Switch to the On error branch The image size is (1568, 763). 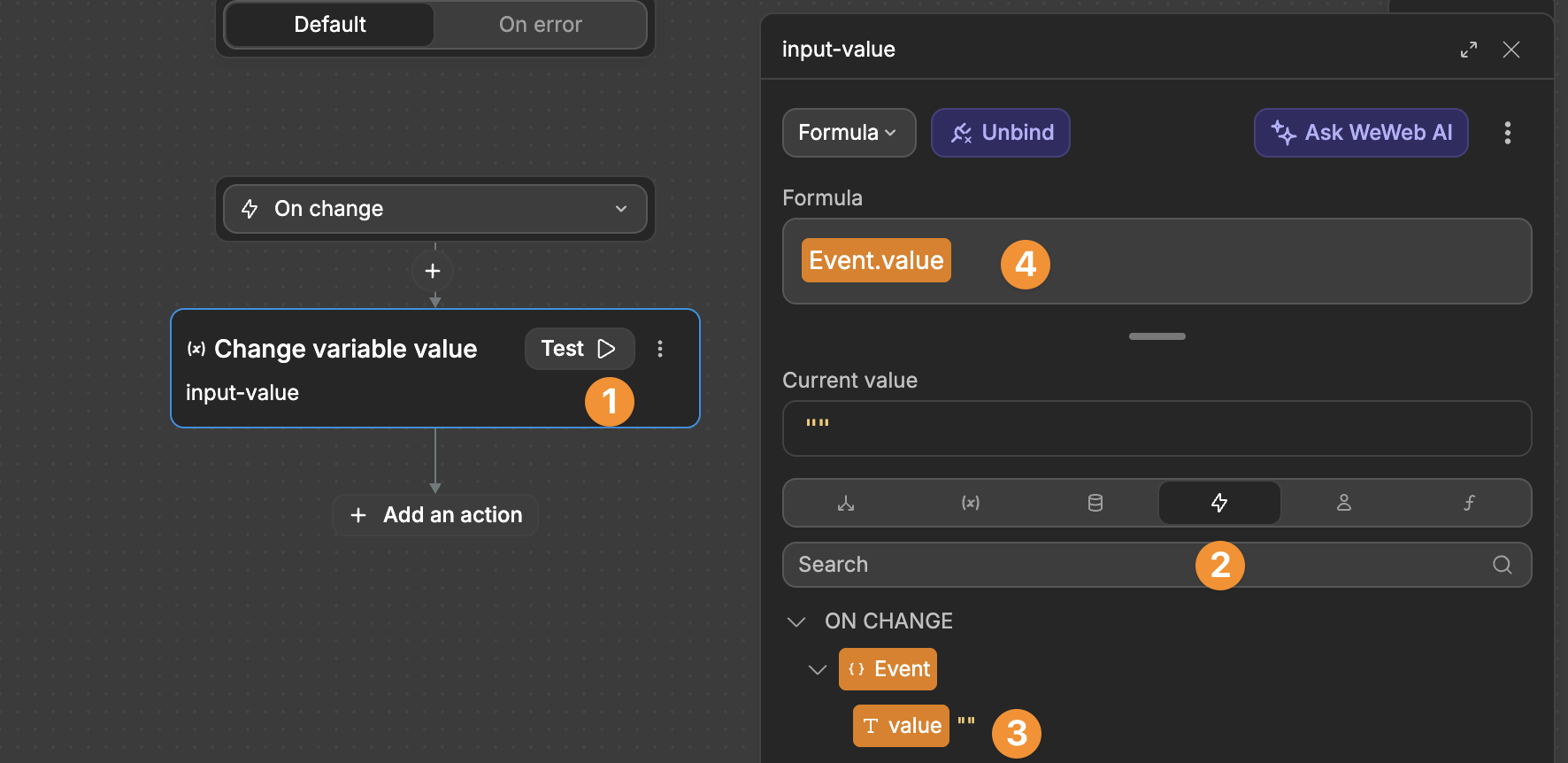pos(540,25)
